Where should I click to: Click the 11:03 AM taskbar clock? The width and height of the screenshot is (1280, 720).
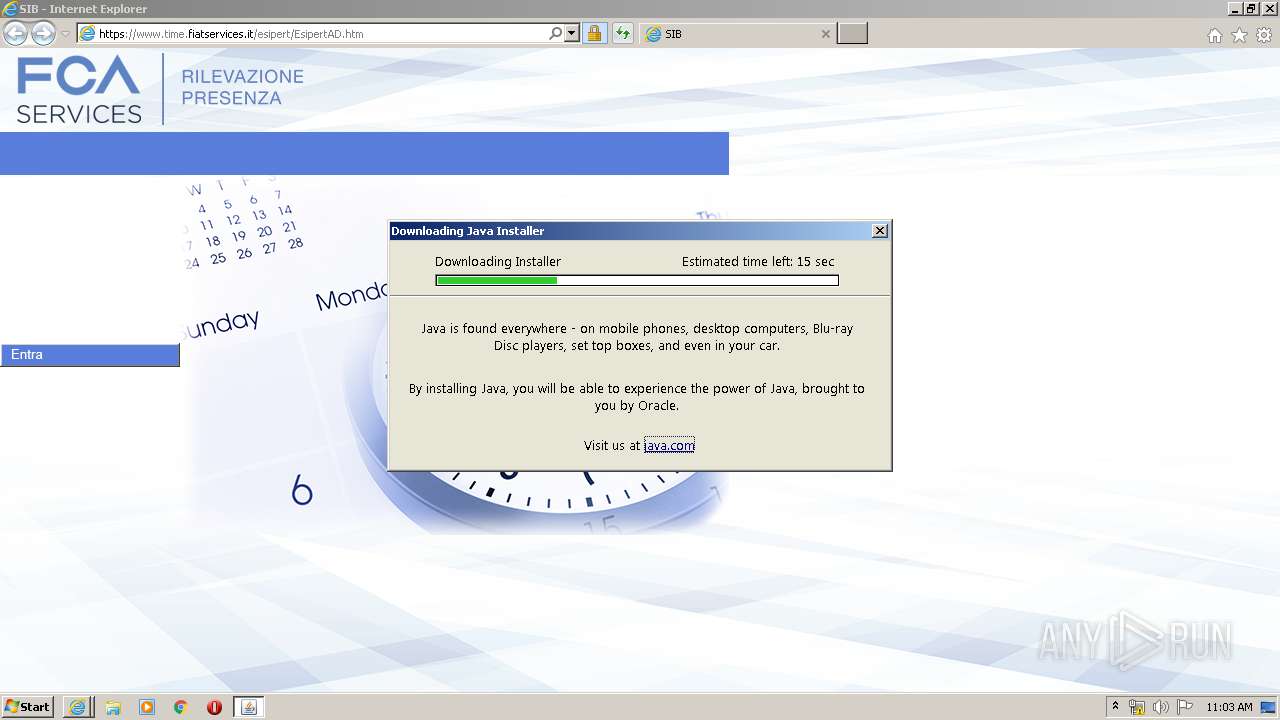click(x=1229, y=707)
